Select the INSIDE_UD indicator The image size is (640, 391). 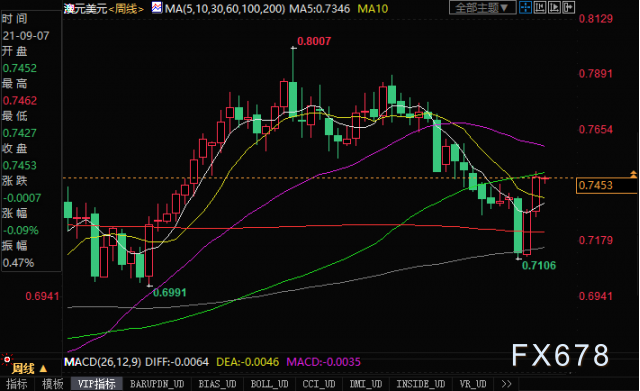pos(420,384)
